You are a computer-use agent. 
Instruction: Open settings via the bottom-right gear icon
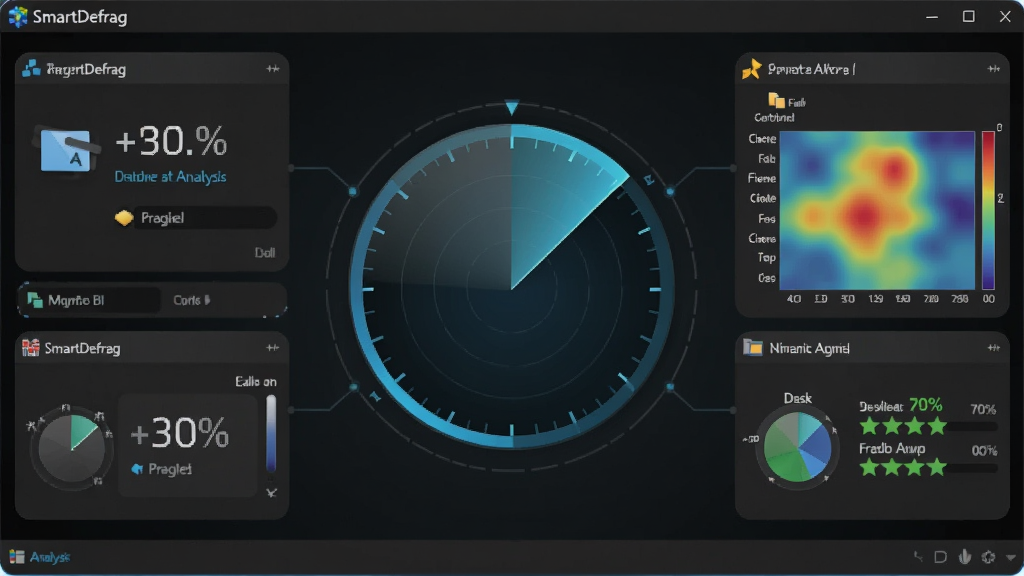(988, 557)
